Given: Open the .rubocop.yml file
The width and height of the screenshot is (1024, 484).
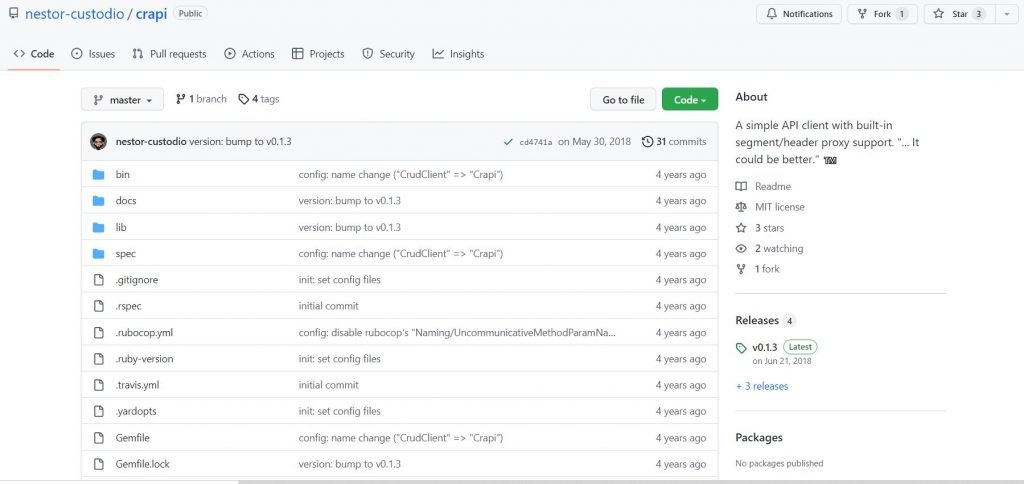Looking at the screenshot, I should tap(144, 332).
